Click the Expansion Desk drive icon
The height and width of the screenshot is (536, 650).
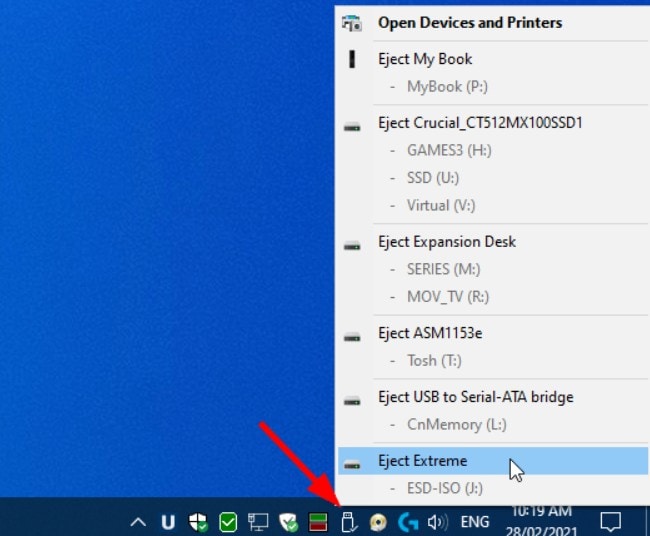click(x=352, y=246)
